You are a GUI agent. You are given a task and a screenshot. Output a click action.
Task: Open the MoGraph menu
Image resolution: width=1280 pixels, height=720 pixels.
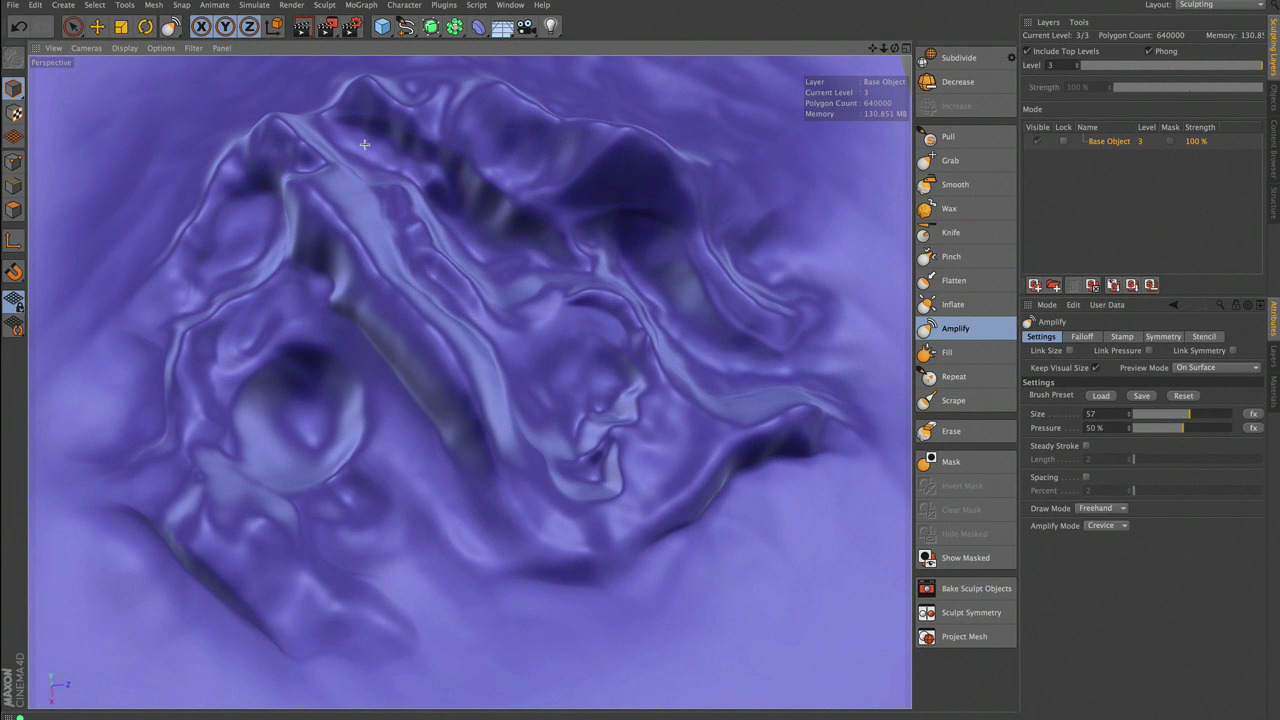361,5
